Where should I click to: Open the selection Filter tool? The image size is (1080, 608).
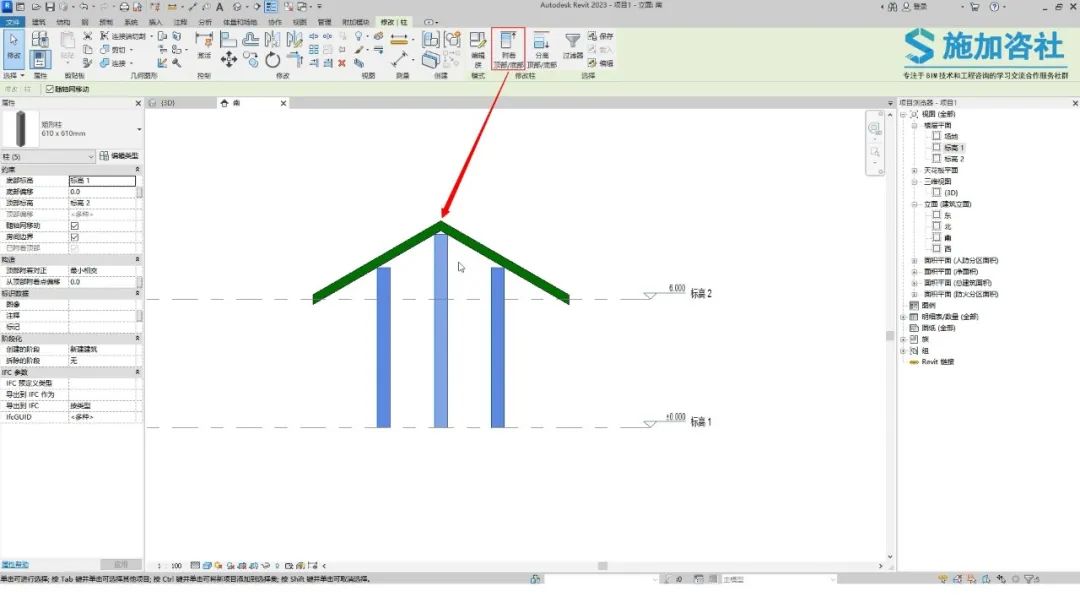[572, 45]
